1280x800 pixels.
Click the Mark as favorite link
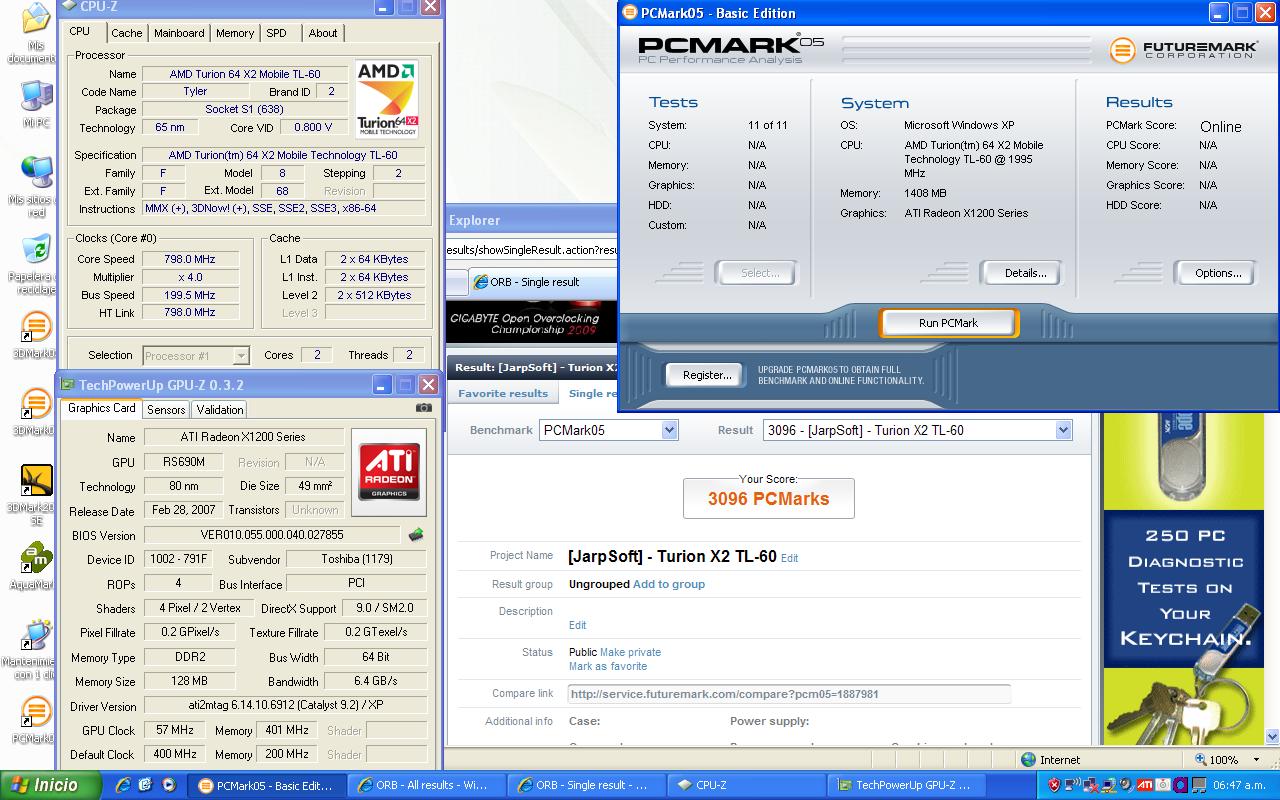tap(608, 666)
